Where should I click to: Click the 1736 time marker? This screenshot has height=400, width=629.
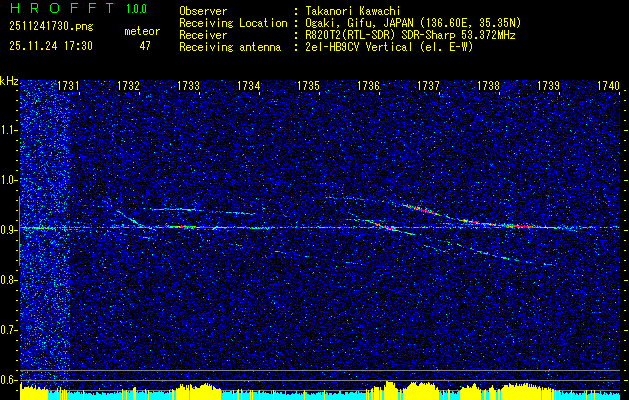[x=368, y=86]
